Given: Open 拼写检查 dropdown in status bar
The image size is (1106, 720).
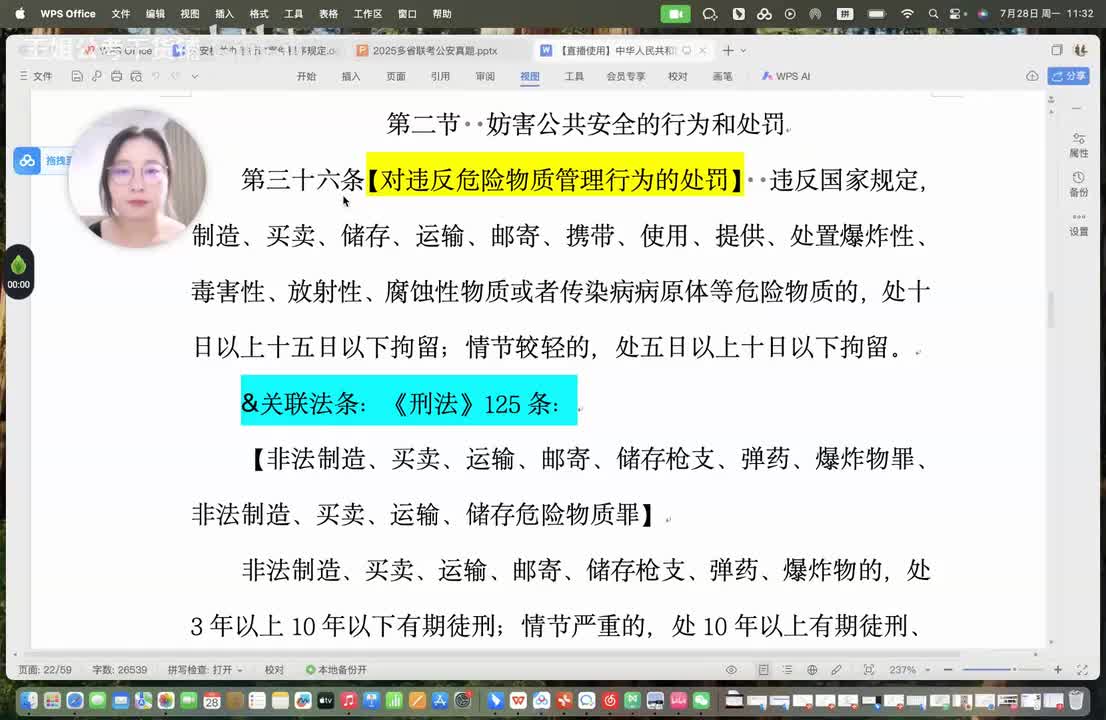Looking at the screenshot, I should (205, 670).
